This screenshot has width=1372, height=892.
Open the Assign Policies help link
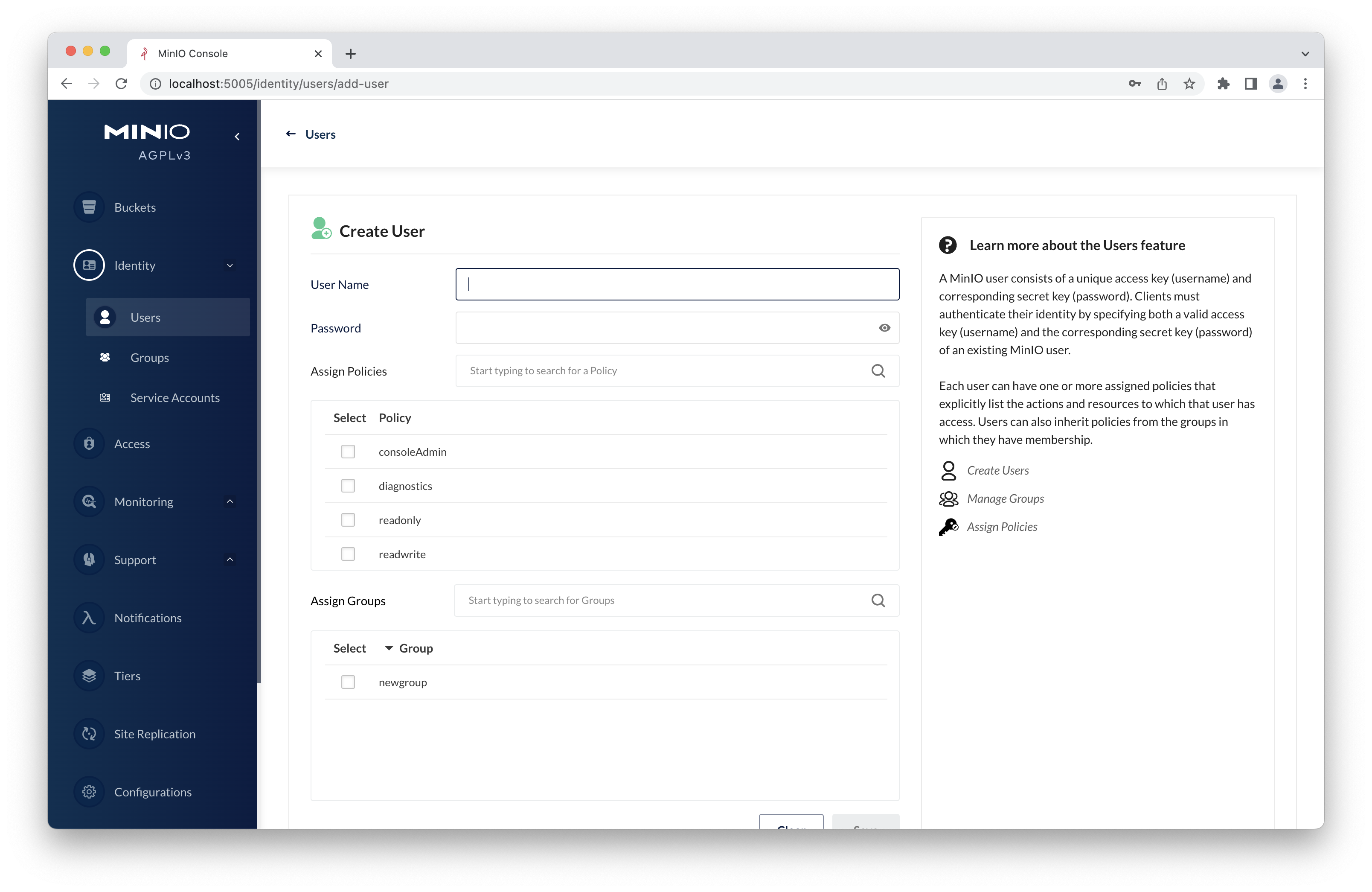(1001, 526)
